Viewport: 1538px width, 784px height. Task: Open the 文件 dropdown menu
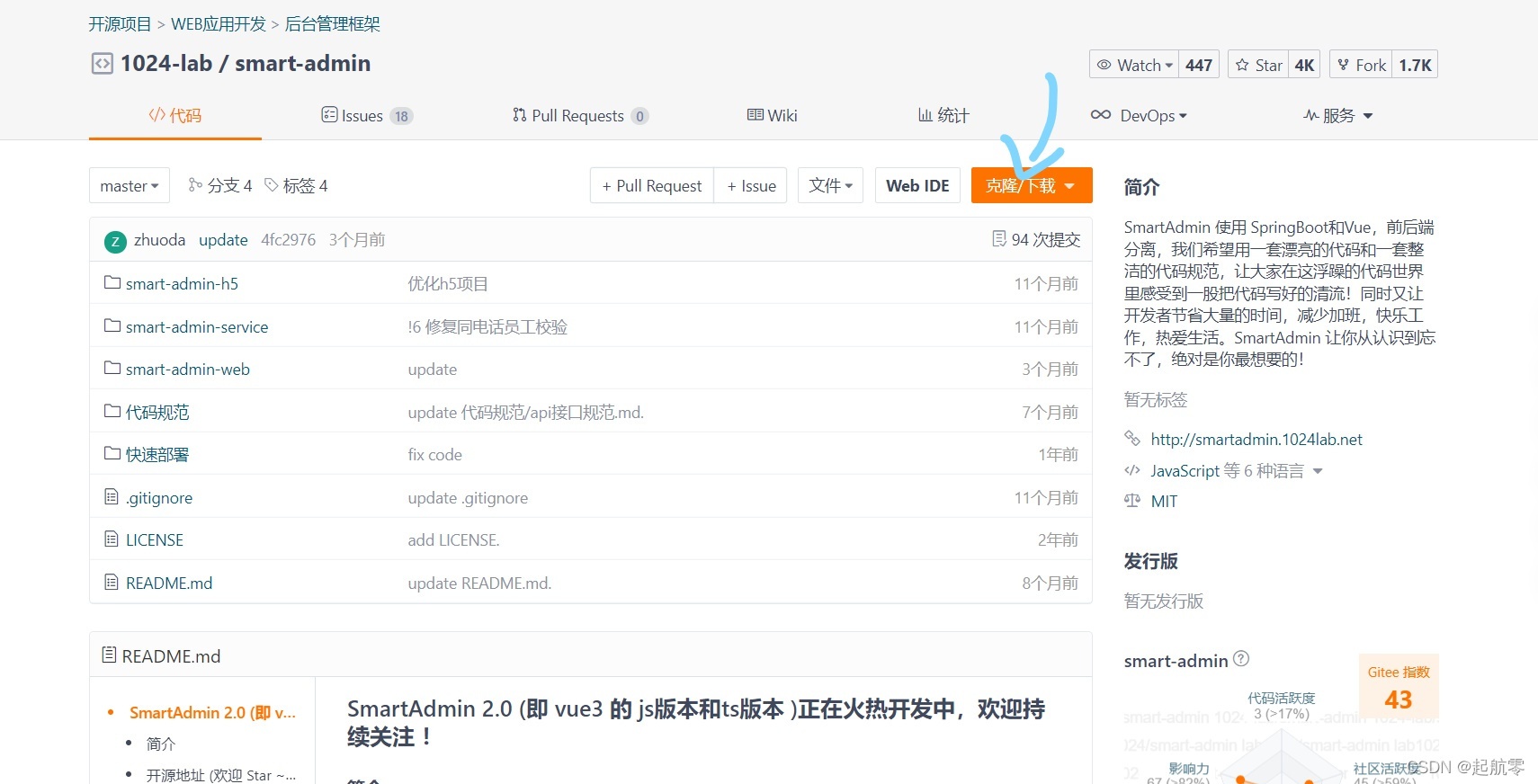click(830, 185)
